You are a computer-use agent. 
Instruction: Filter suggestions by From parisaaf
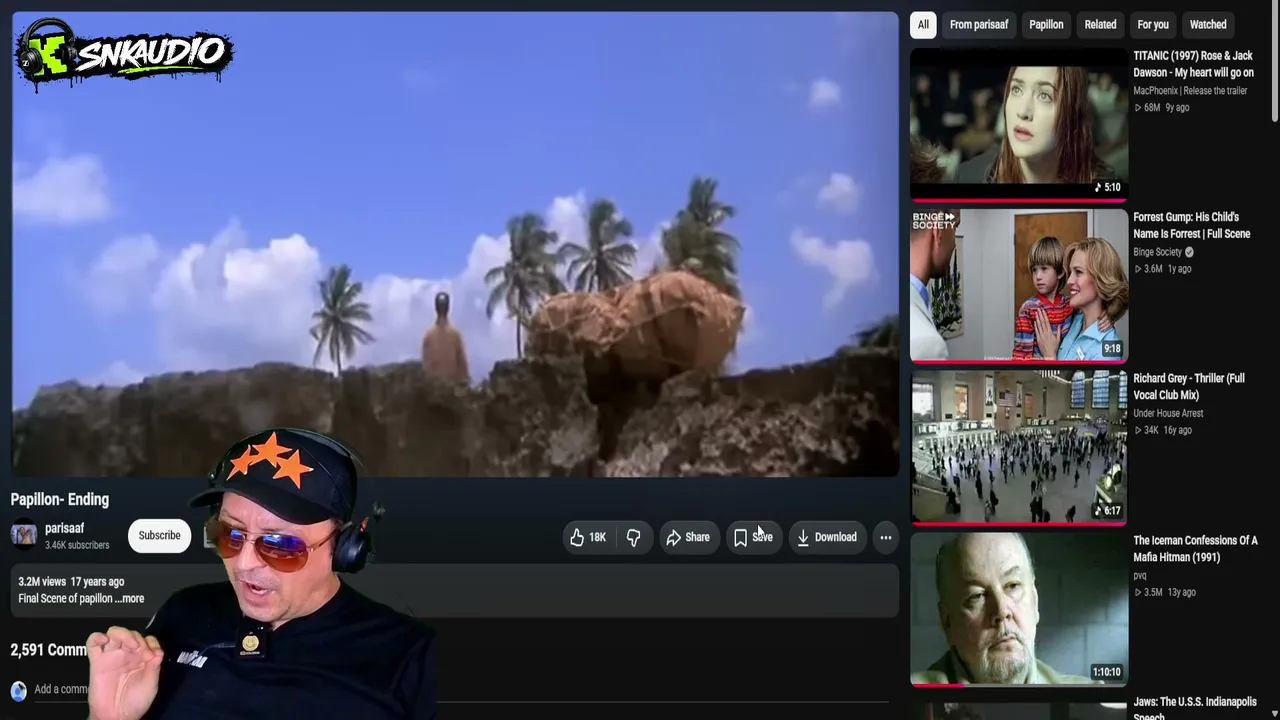(x=979, y=24)
